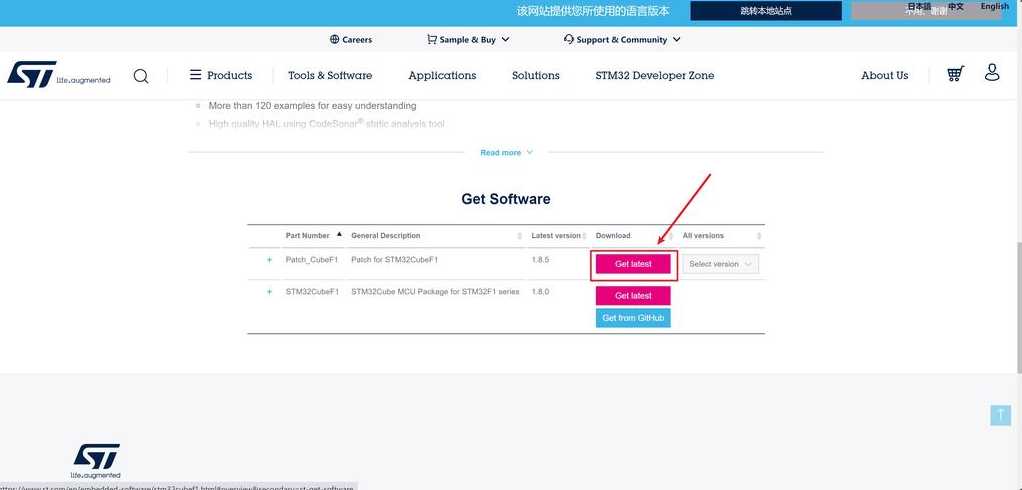Click the Patch_CubeF1 part number text
Image resolution: width=1022 pixels, height=490 pixels.
[x=312, y=259]
